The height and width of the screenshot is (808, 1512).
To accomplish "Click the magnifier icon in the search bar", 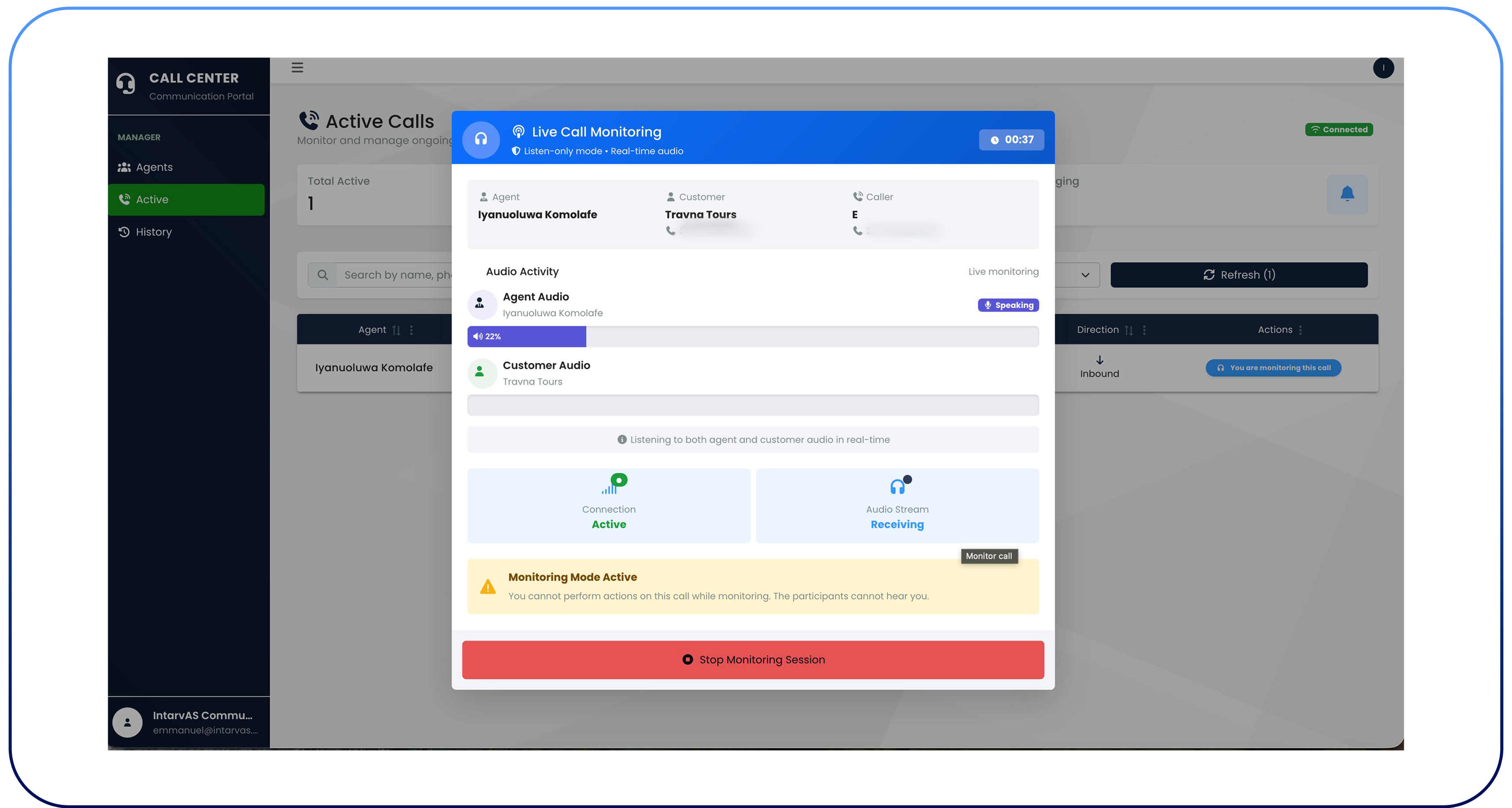I will 323,275.
